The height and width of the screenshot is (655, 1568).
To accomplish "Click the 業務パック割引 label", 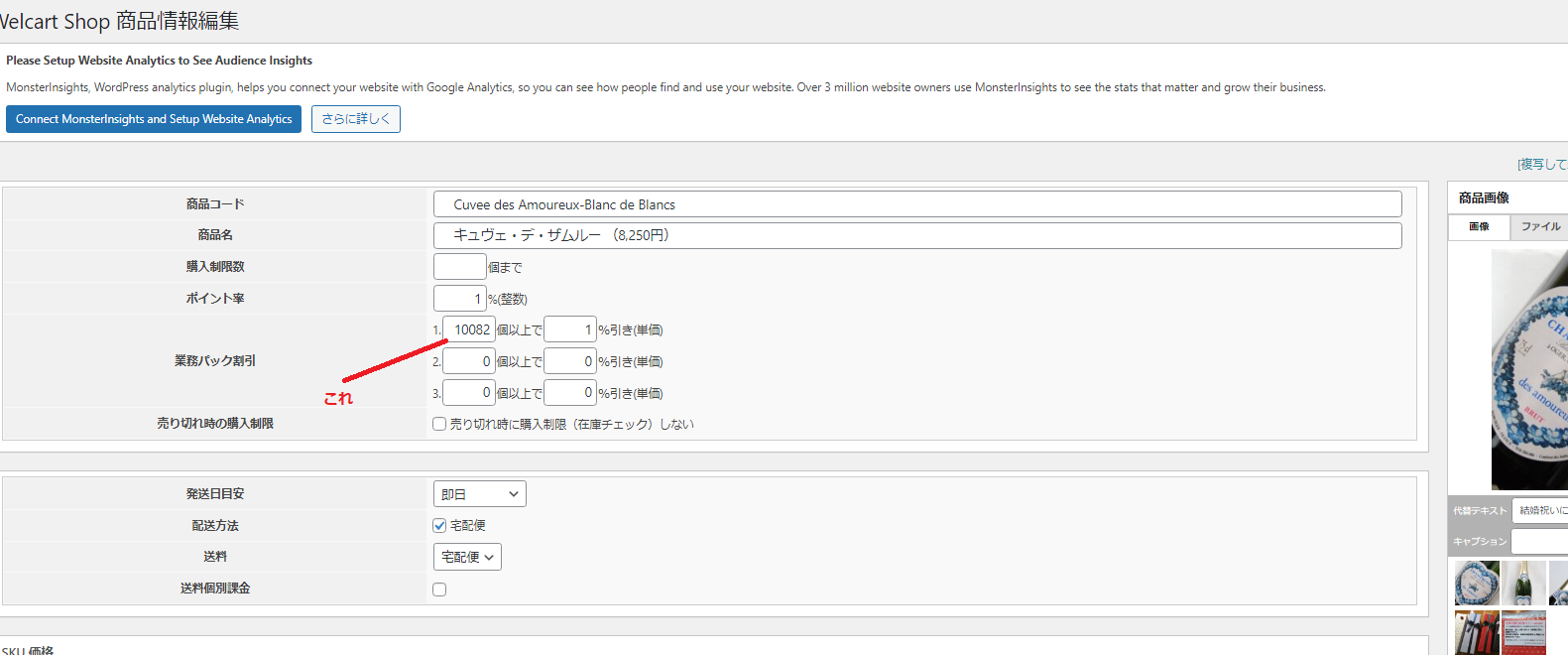I will tap(215, 360).
